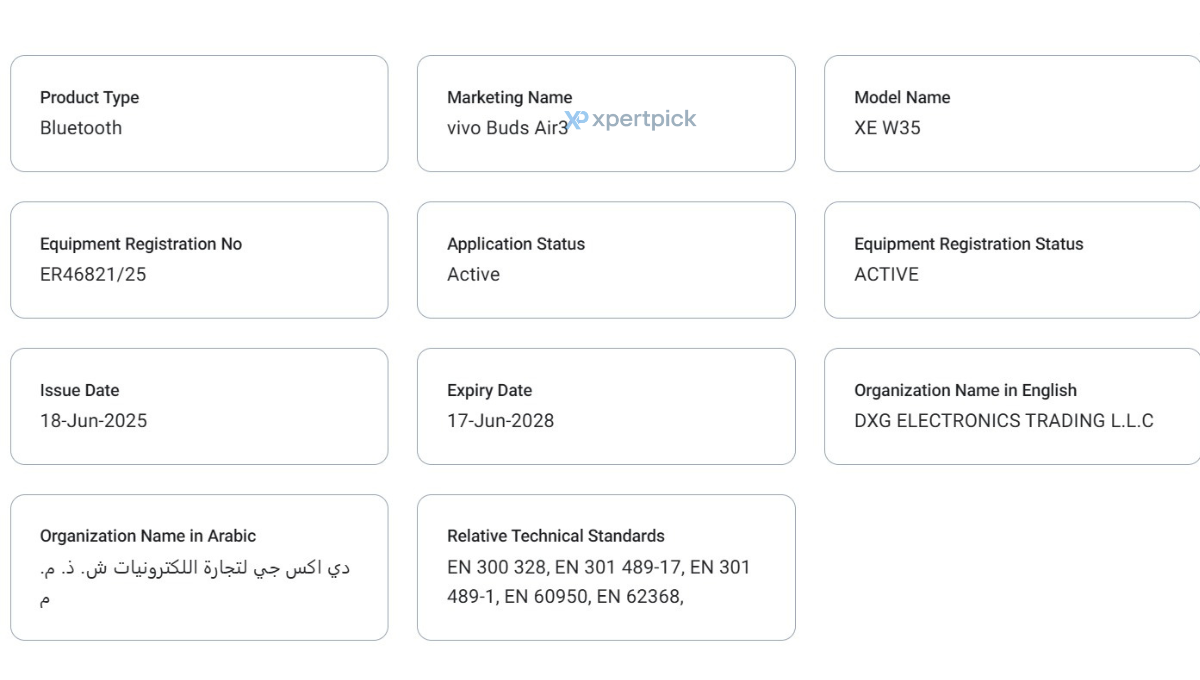Image resolution: width=1200 pixels, height=680 pixels.
Task: Select registration number ER46821/25 text
Action: (93, 274)
